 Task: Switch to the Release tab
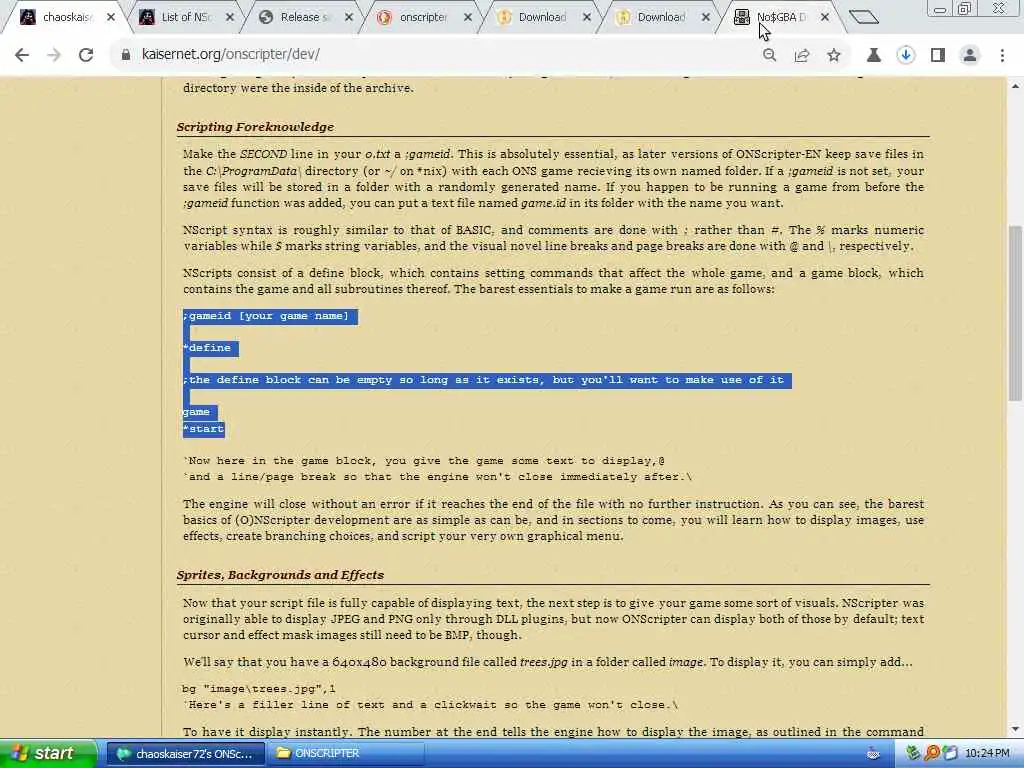[304, 17]
